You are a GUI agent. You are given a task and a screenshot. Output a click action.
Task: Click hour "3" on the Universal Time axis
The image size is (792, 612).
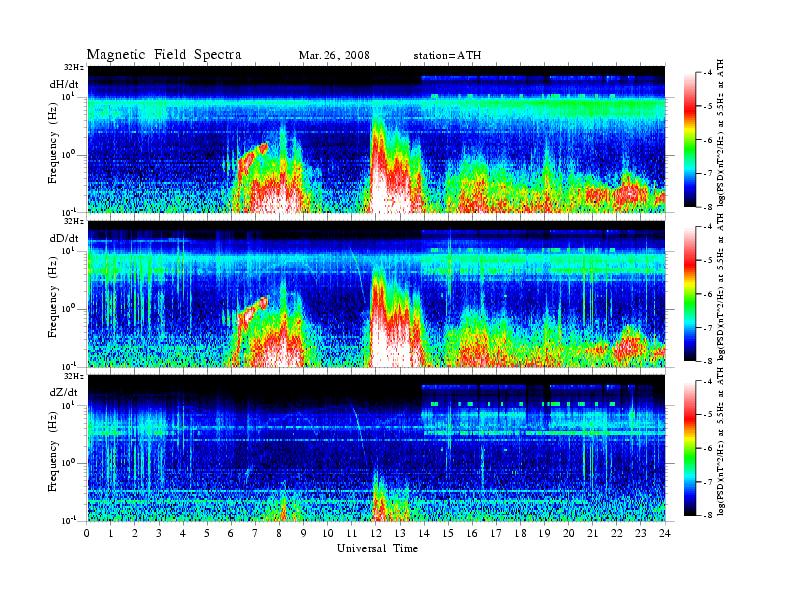pos(160,533)
